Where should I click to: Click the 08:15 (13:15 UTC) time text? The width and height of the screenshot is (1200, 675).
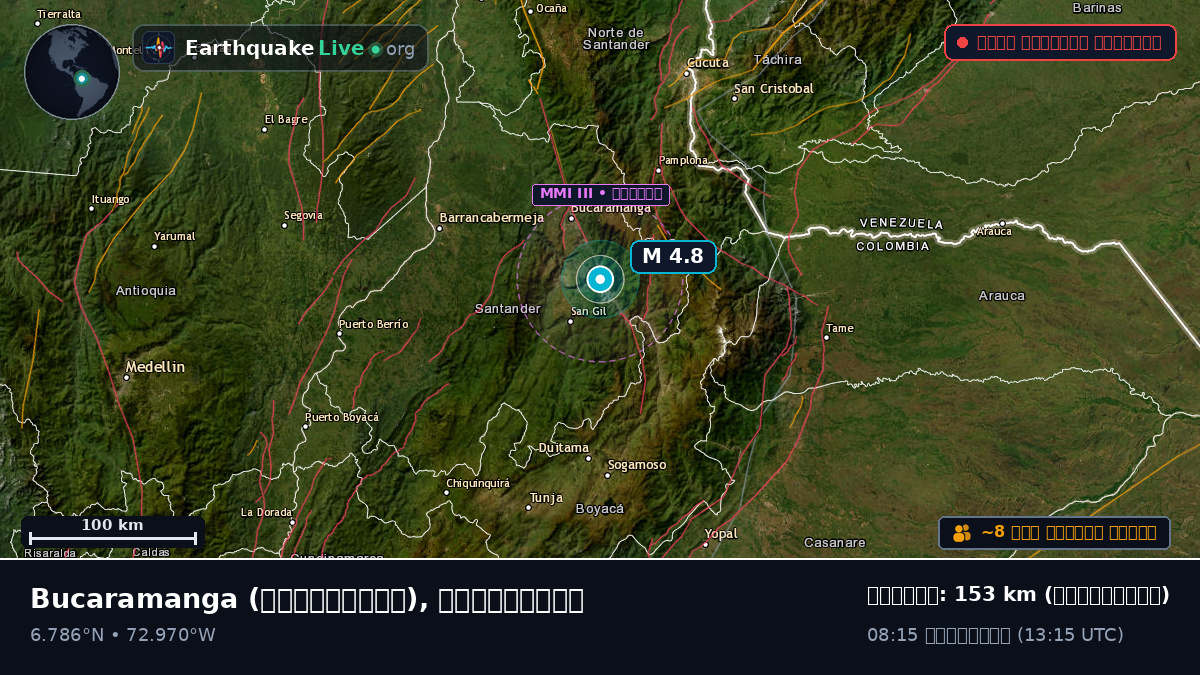tap(995, 635)
